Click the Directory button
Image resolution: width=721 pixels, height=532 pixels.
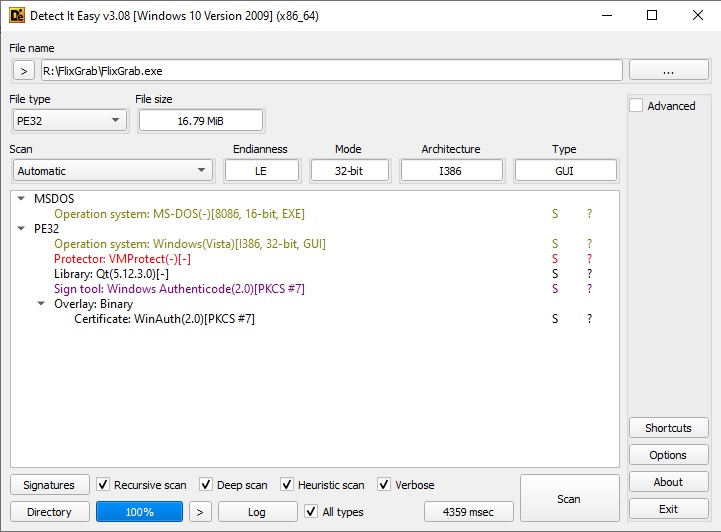49,512
